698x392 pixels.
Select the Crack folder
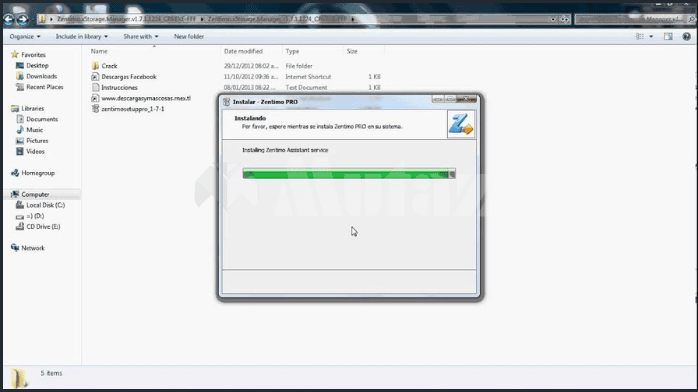coord(109,66)
